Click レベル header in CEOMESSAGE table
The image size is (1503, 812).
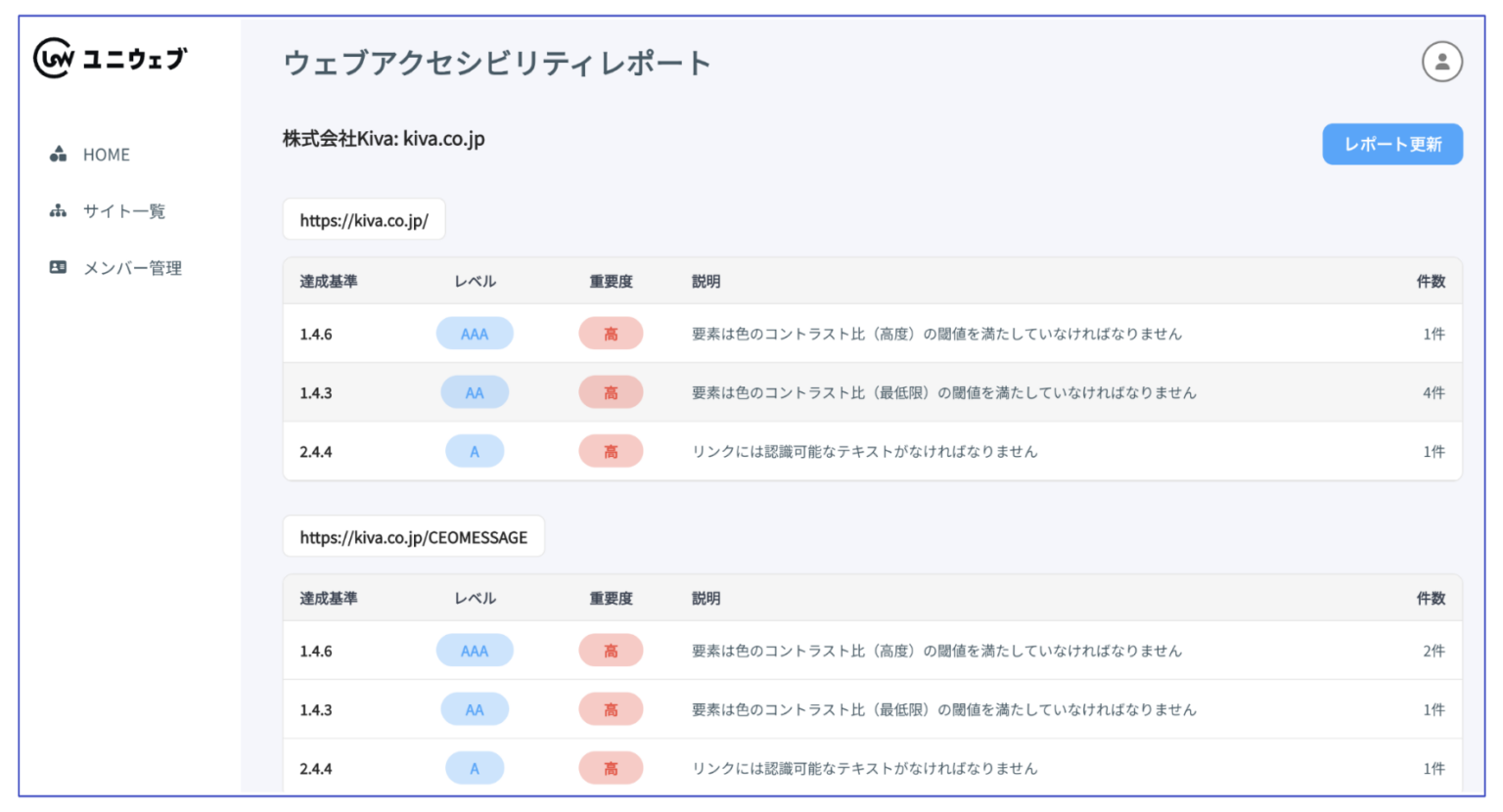(475, 599)
